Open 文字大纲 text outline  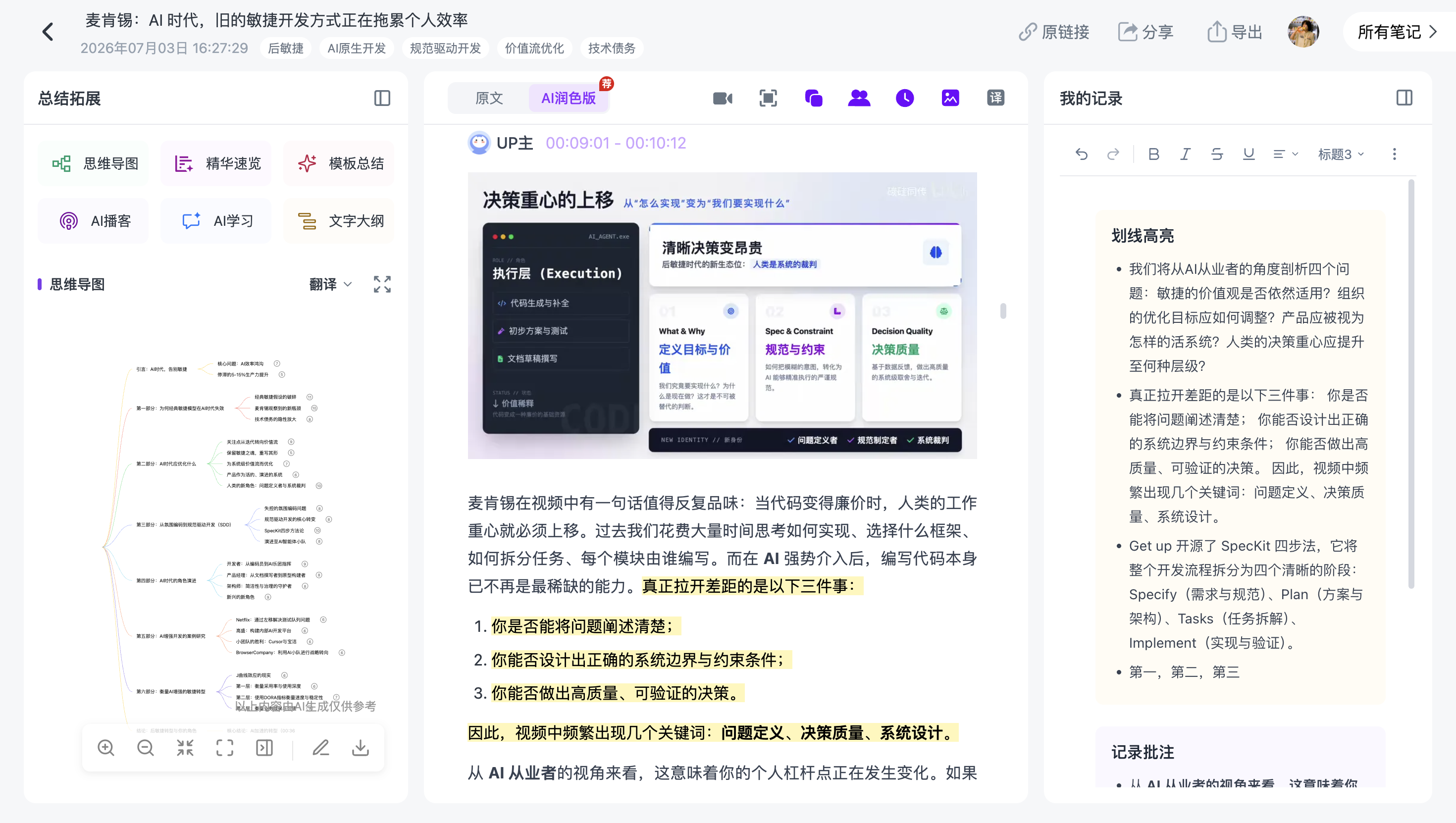pos(339,221)
